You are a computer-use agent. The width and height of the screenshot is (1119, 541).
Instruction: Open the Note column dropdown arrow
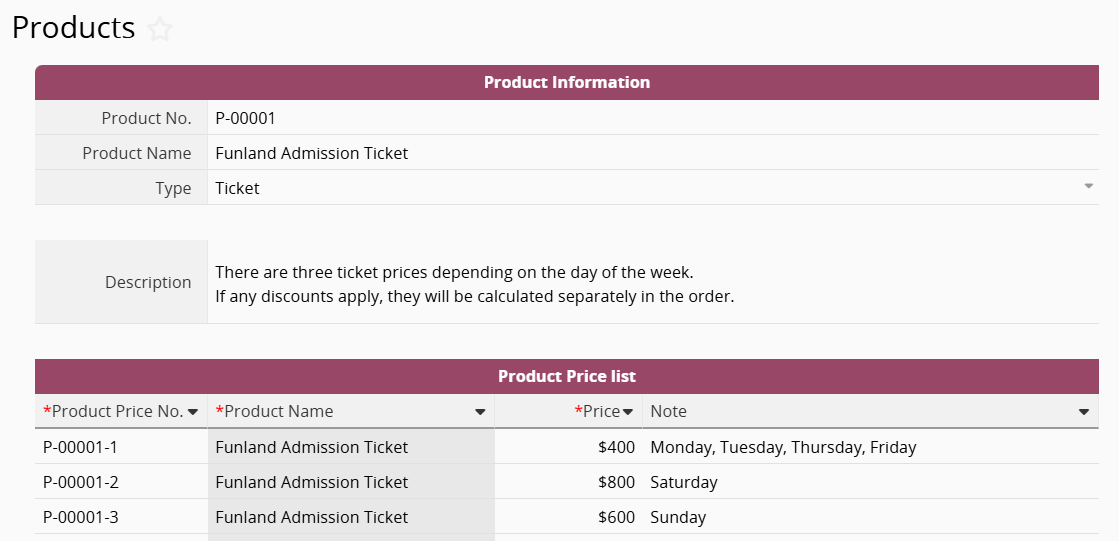click(x=1084, y=412)
